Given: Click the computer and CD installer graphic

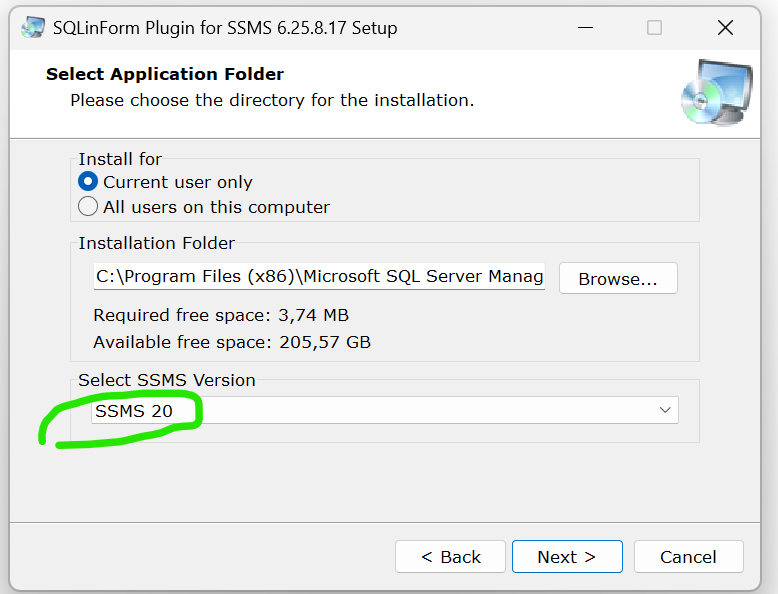Looking at the screenshot, I should (x=717, y=92).
